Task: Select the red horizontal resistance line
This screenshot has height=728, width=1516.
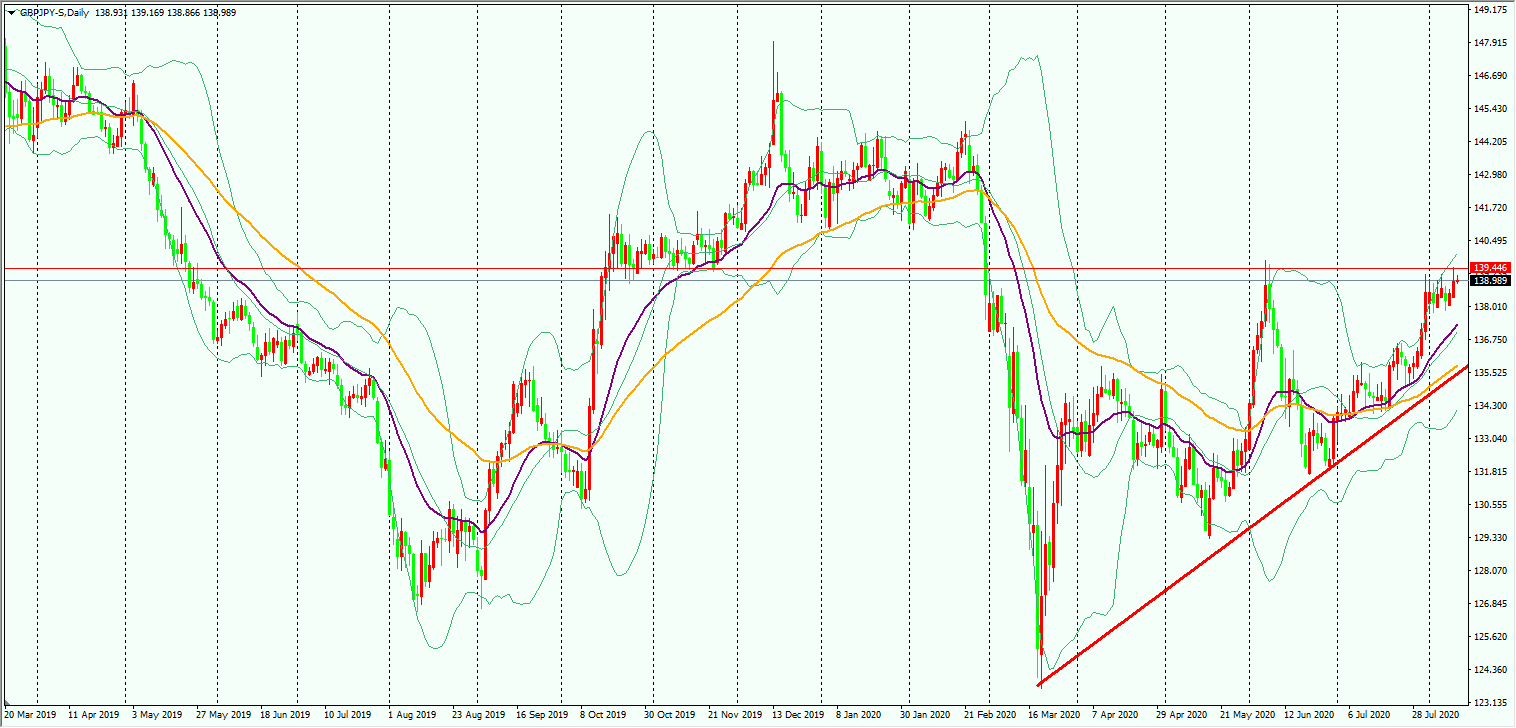Action: click(735, 268)
